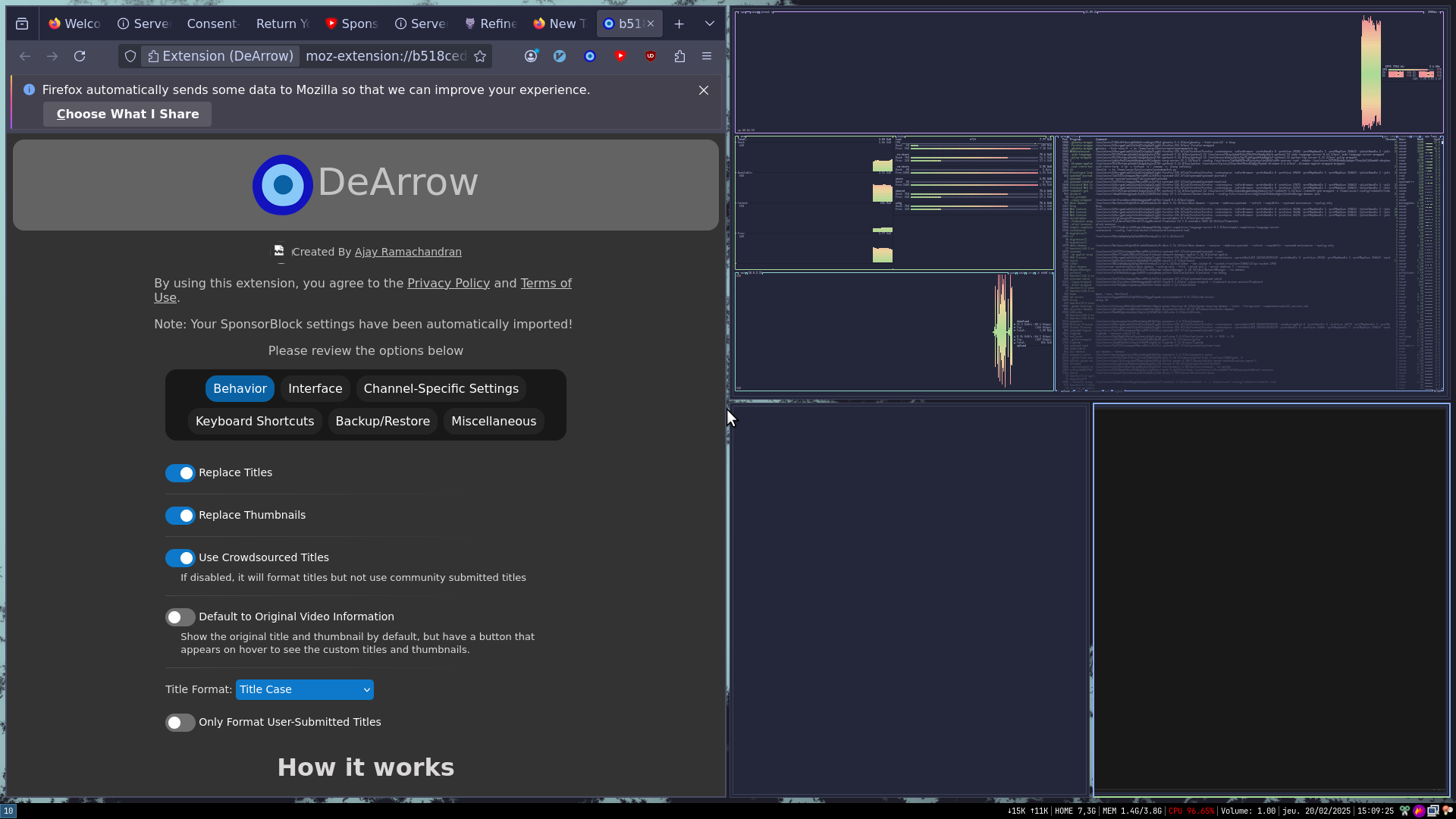1456x819 pixels.
Task: Click the CPU 96.65% status entry
Action: pos(1191,811)
